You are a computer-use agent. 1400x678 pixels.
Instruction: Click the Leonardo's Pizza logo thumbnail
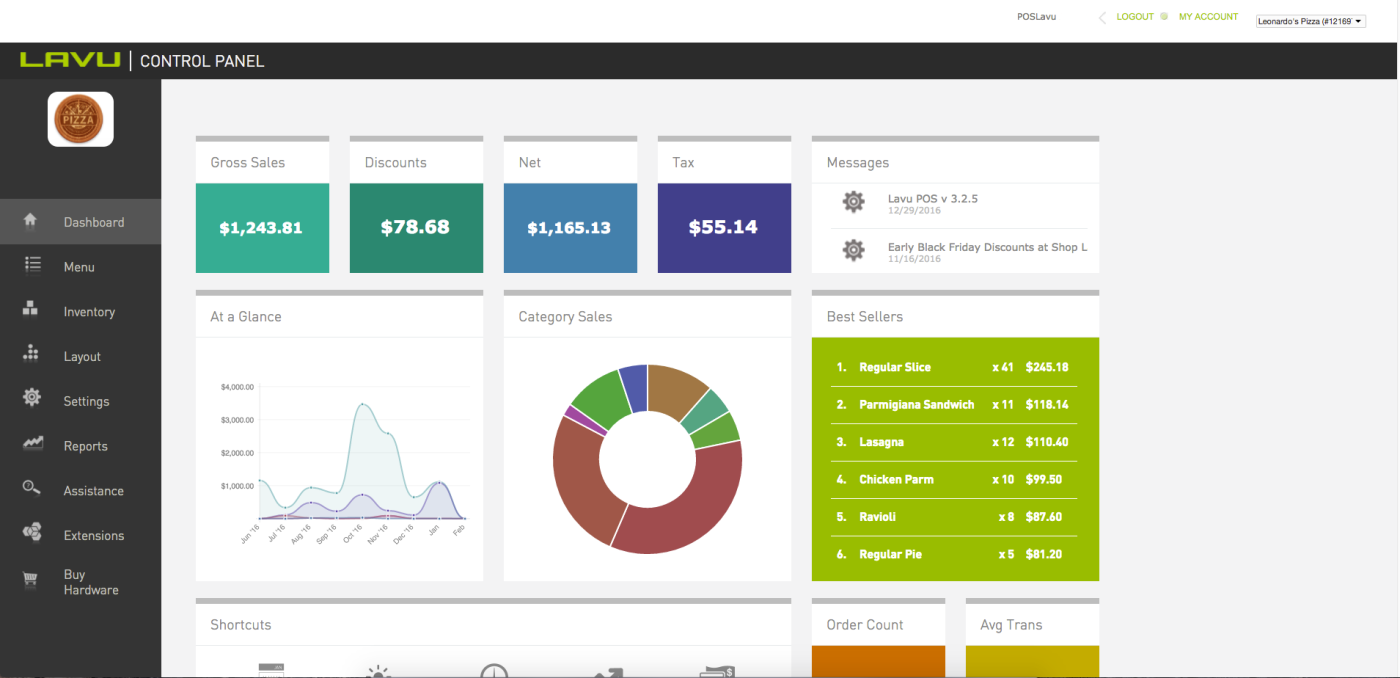click(x=80, y=119)
